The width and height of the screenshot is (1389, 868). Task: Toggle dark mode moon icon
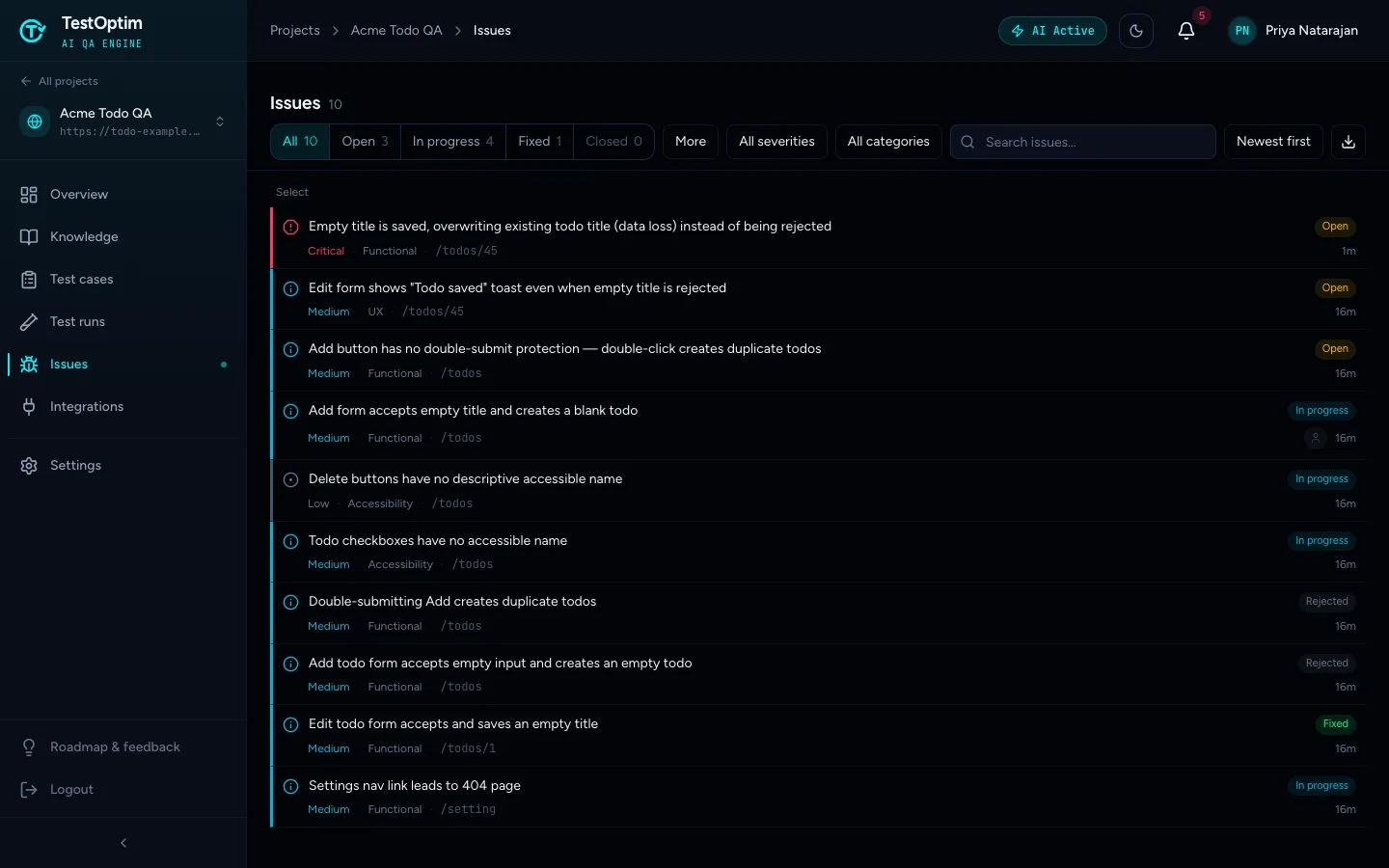(1136, 31)
